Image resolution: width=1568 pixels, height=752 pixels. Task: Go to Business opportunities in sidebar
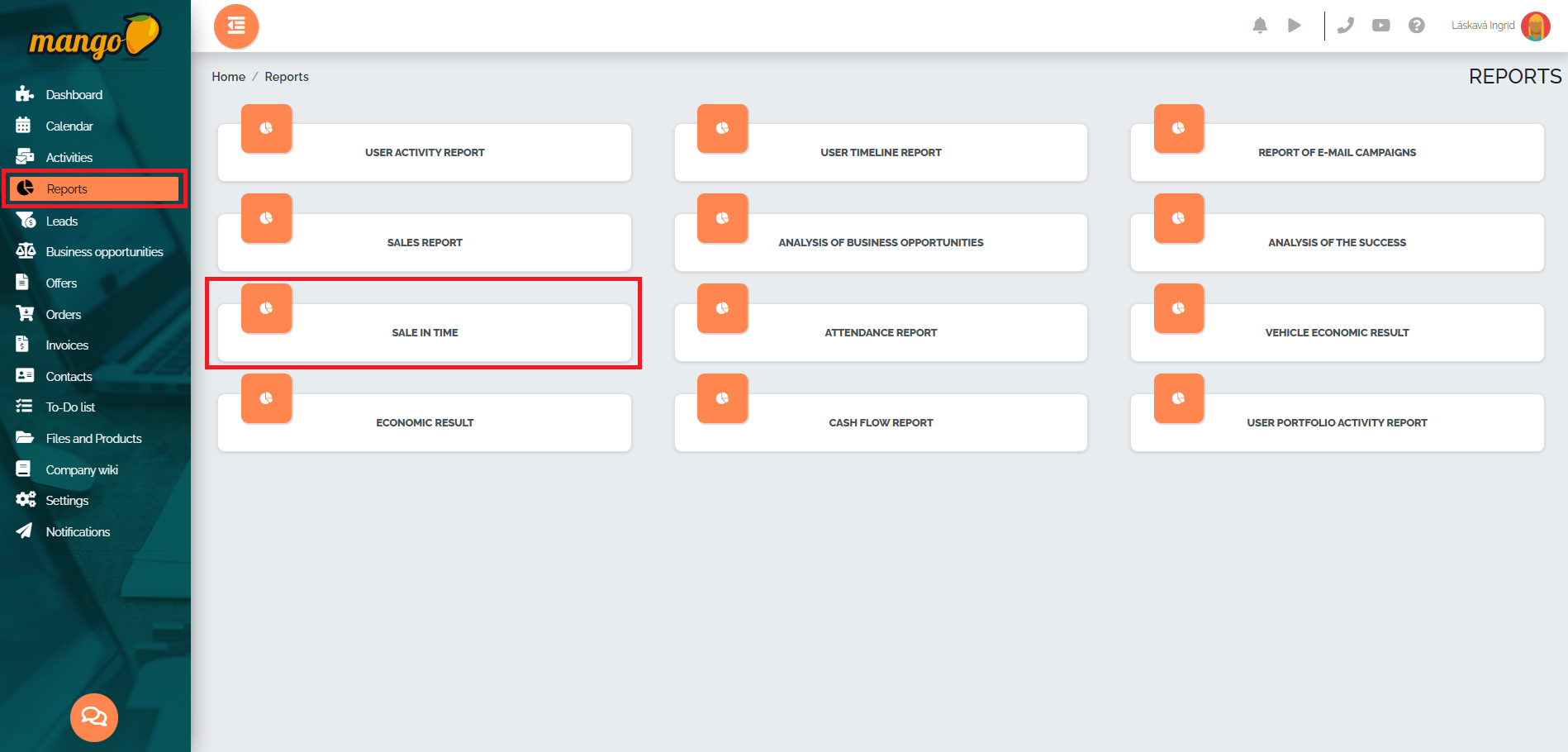[x=104, y=252]
